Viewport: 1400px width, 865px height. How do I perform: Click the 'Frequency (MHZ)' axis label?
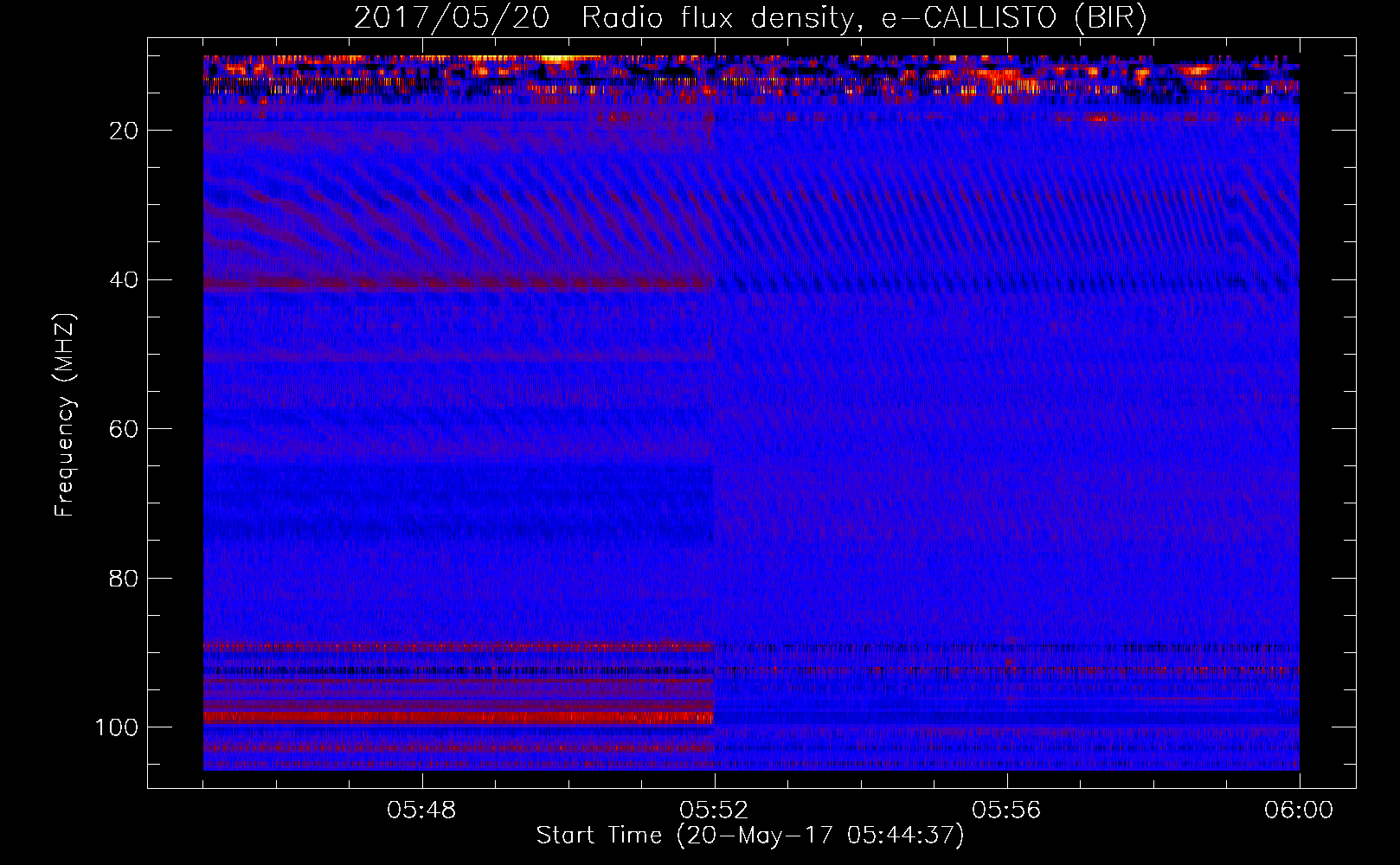[x=65, y=415]
